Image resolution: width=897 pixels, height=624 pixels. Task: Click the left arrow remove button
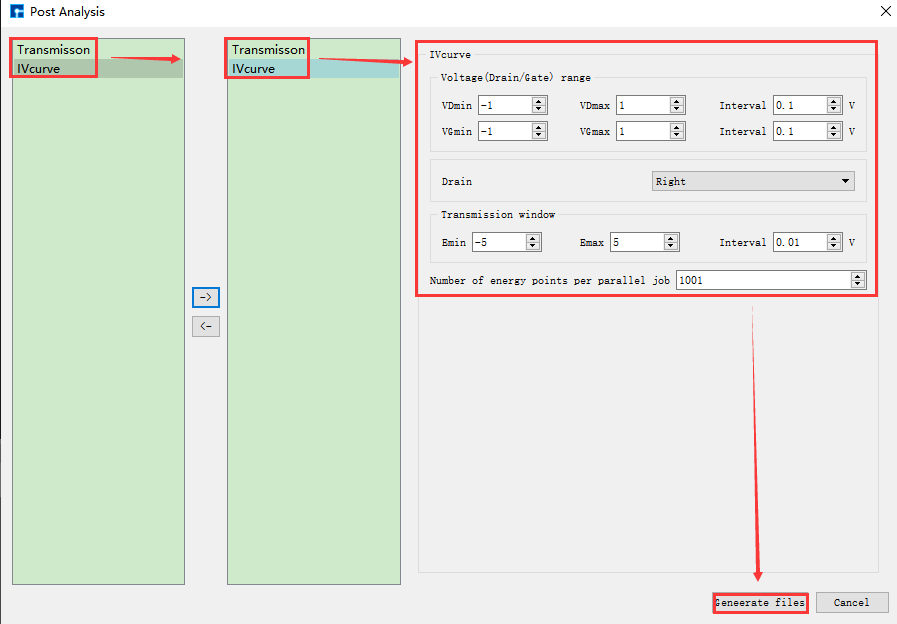coord(205,326)
